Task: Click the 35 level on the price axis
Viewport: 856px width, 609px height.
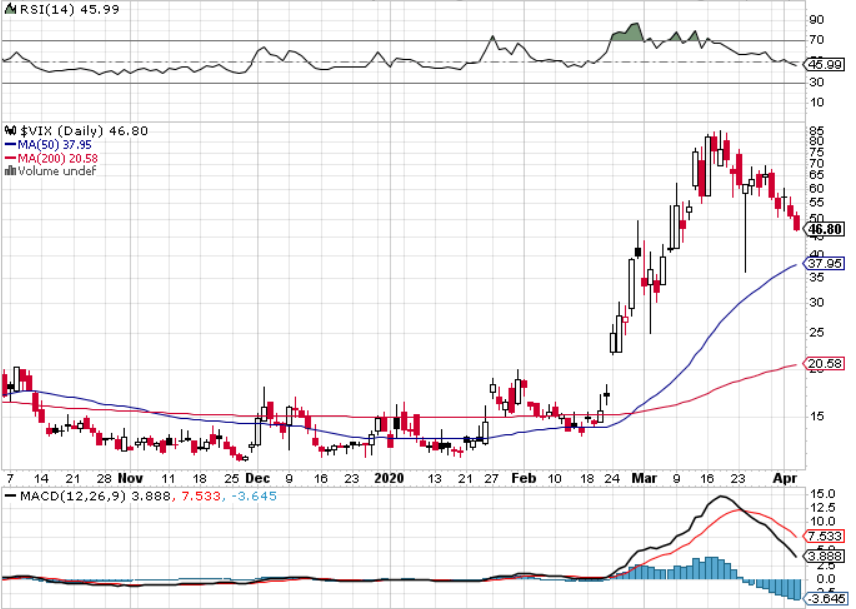Action: 817,277
